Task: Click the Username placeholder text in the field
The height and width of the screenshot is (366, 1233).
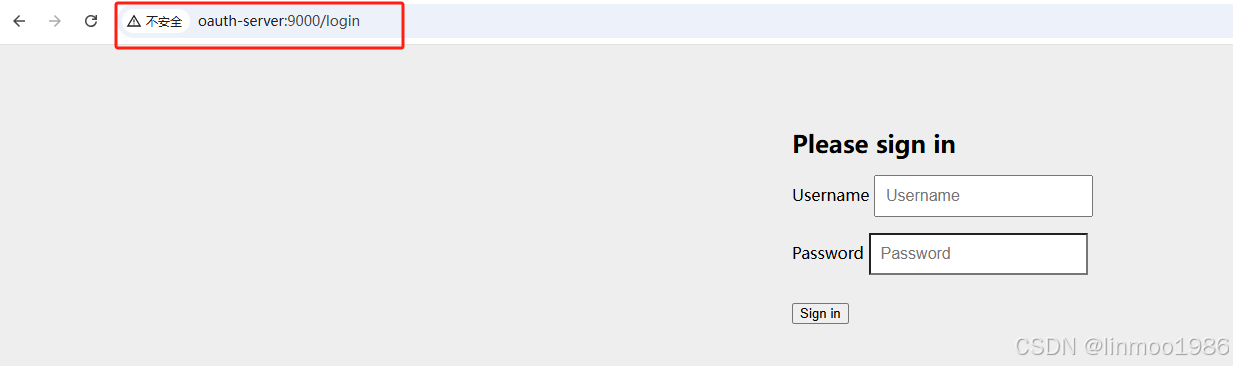Action: coord(923,196)
